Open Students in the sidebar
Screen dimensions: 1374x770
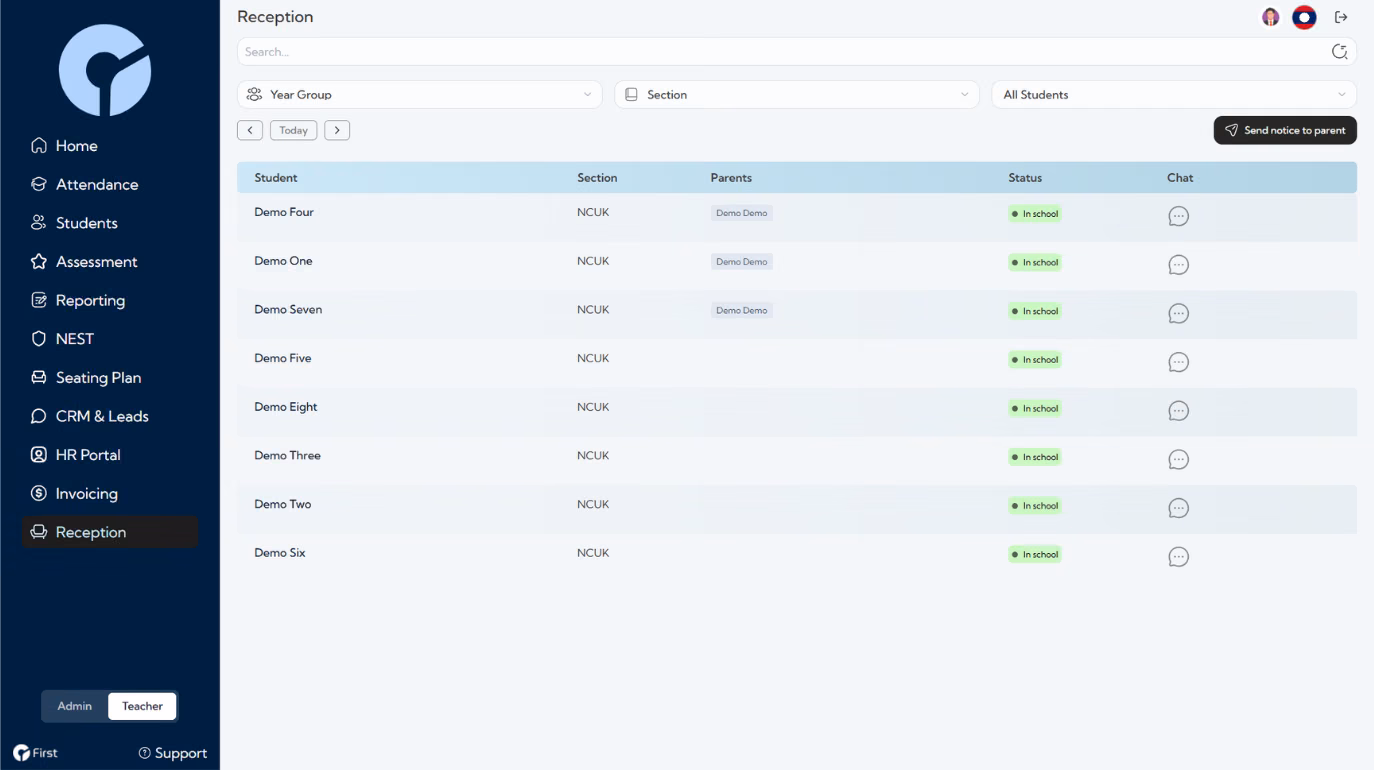click(x=110, y=223)
